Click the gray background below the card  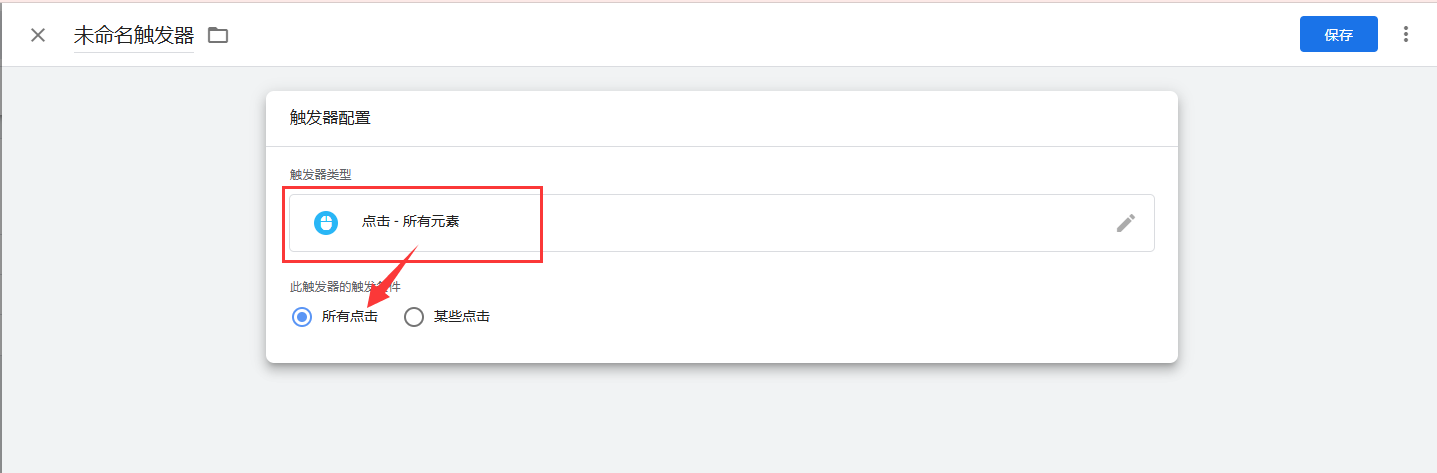(x=720, y=420)
